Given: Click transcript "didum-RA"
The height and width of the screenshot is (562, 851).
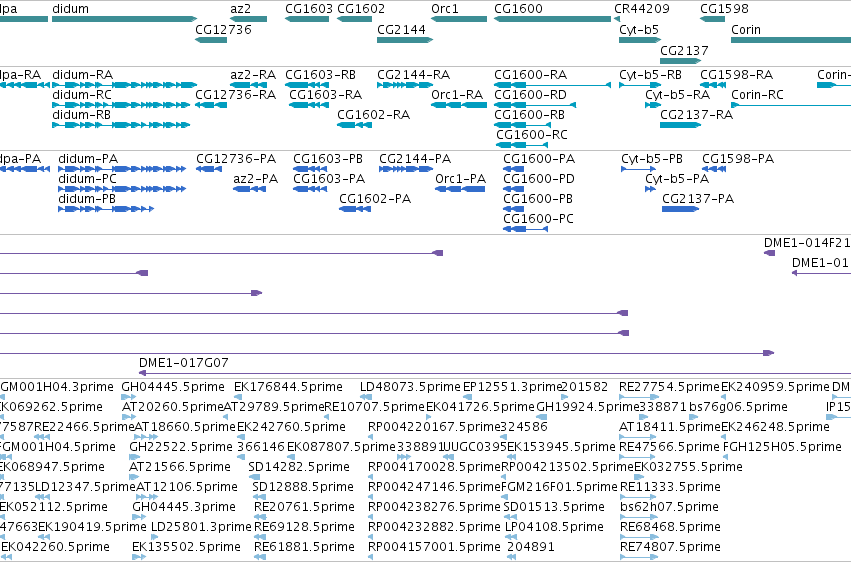Looking at the screenshot, I should 125,85.
